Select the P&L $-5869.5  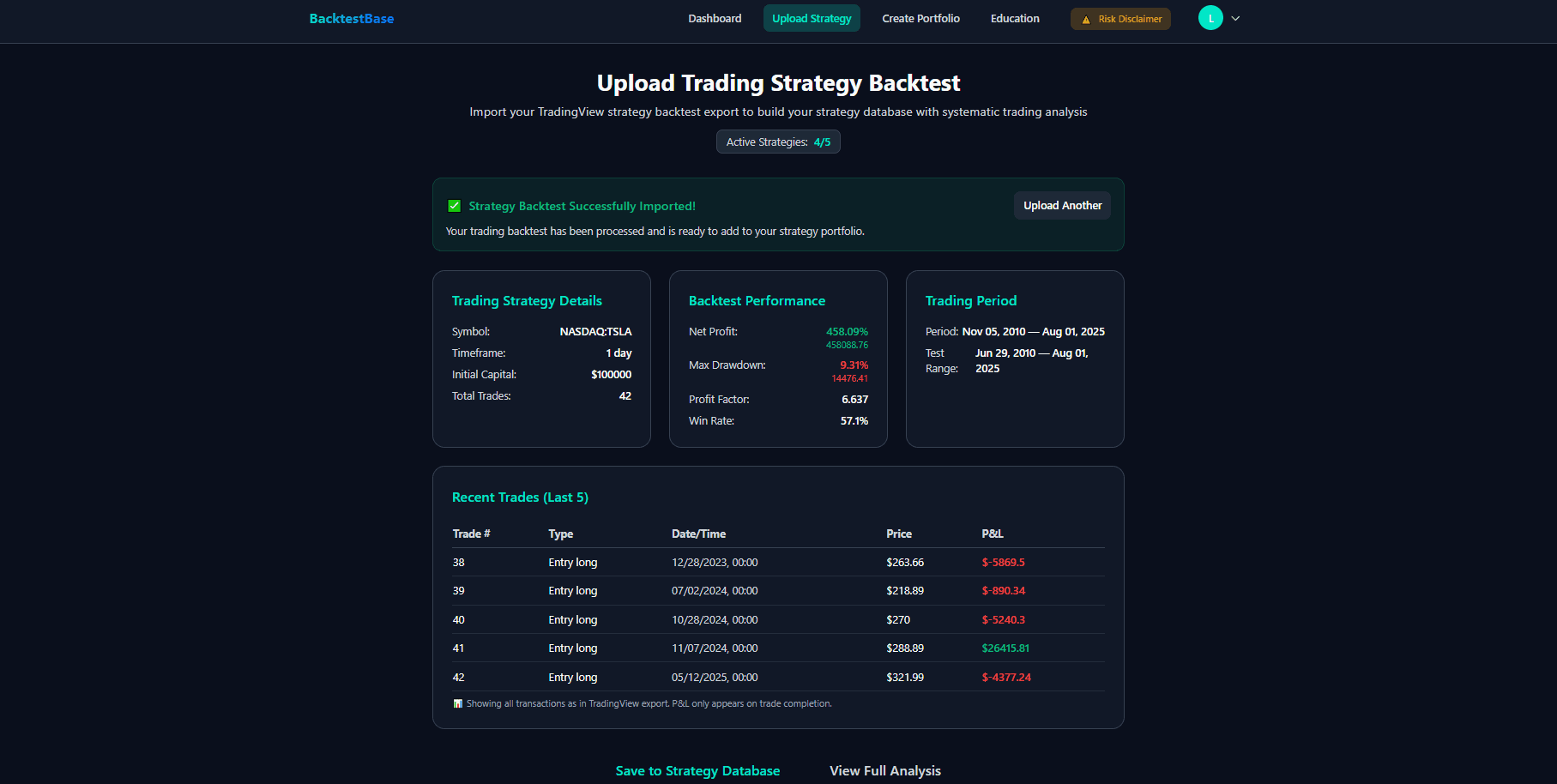[1003, 562]
